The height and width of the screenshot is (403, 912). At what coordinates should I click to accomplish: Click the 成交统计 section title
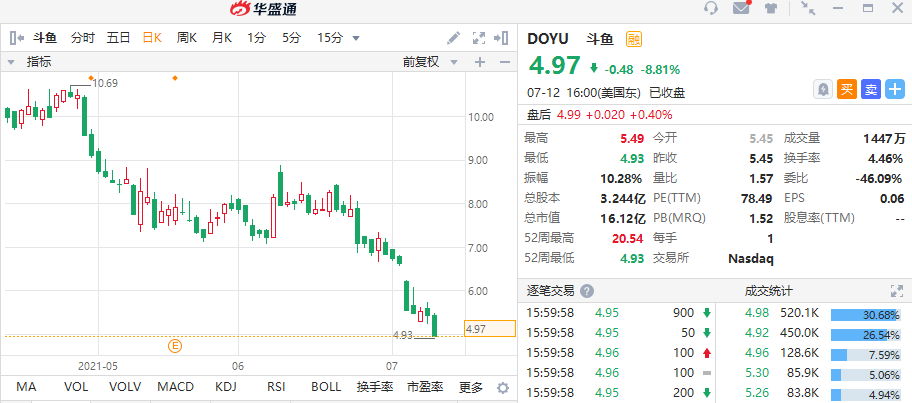click(x=768, y=291)
